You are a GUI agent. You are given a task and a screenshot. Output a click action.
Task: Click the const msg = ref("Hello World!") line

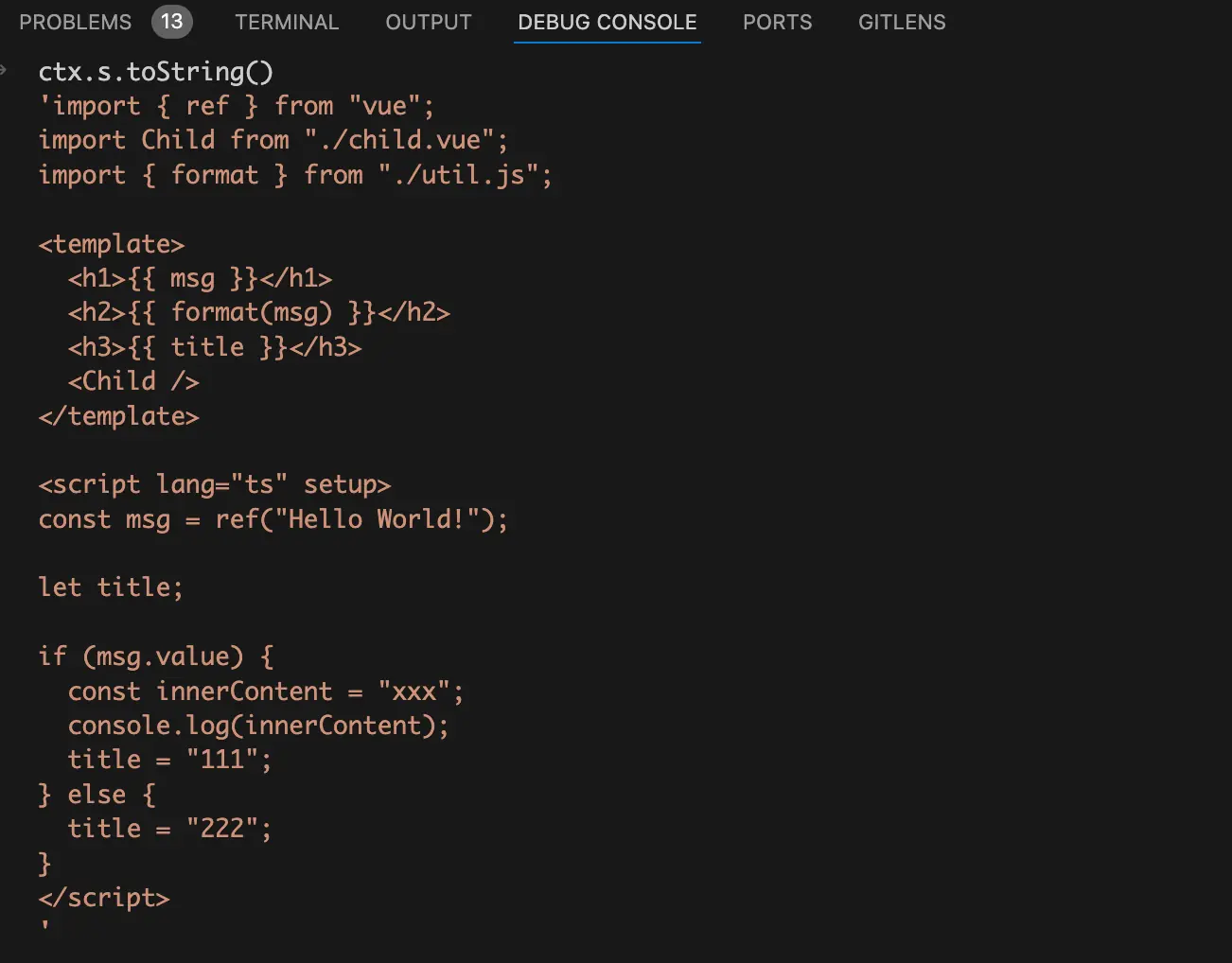[273, 519]
